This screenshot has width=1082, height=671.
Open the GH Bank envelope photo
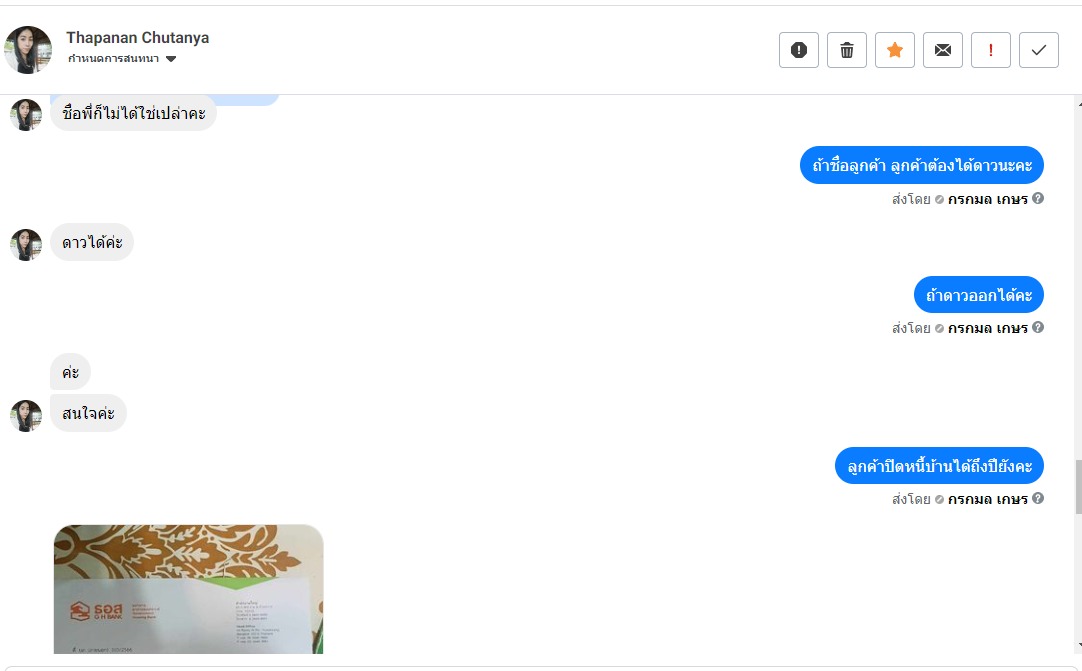click(x=188, y=589)
